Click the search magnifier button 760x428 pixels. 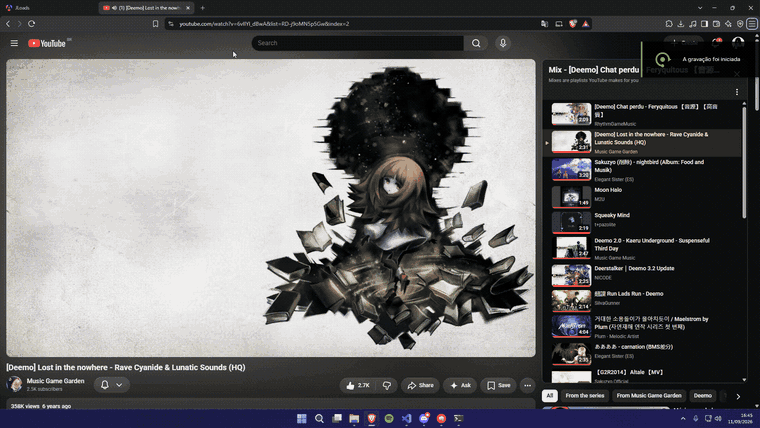point(476,43)
